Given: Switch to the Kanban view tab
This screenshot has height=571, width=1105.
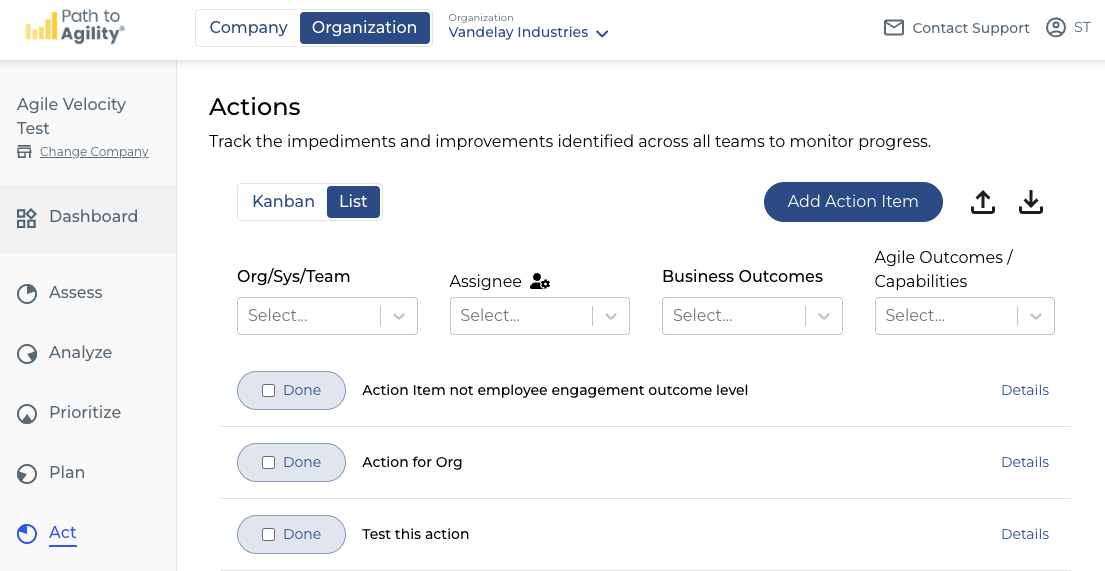Looking at the screenshot, I should 283,202.
